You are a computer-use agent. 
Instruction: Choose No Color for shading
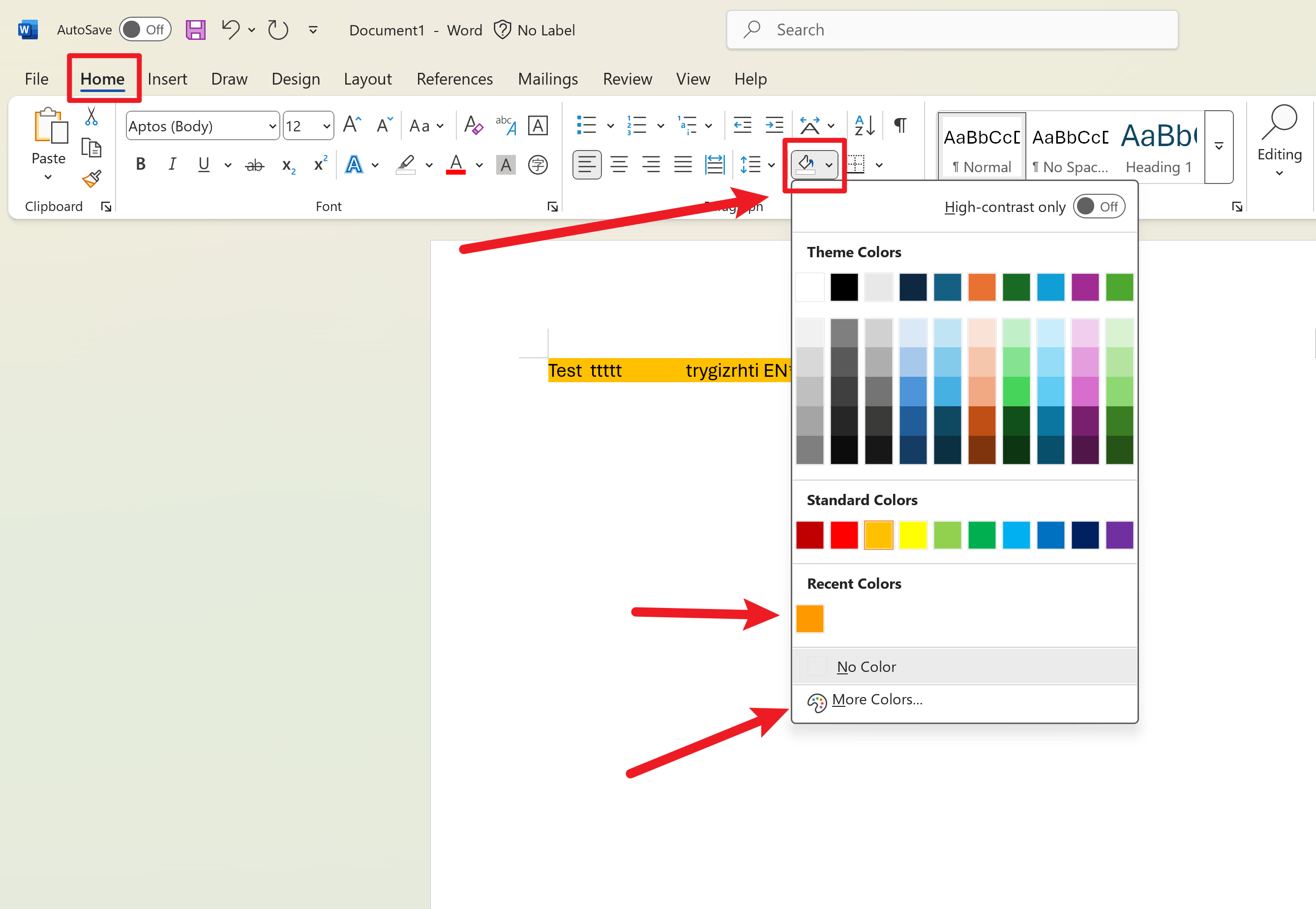(866, 667)
